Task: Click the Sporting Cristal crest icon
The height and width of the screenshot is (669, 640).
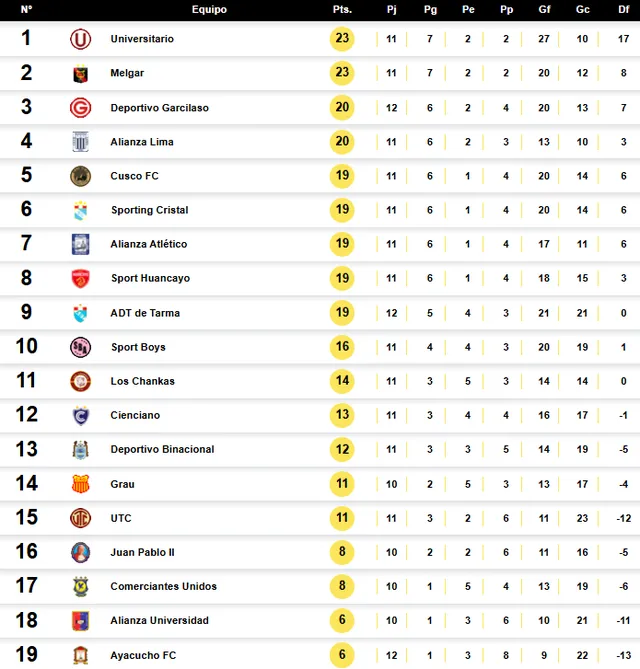Action: pos(80,210)
